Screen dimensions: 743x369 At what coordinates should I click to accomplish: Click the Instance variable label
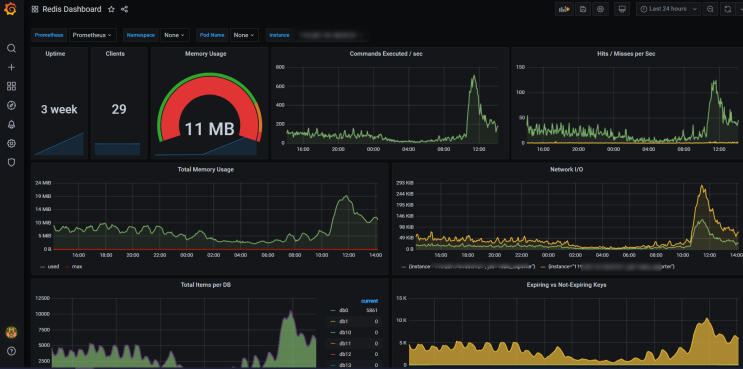coord(279,35)
